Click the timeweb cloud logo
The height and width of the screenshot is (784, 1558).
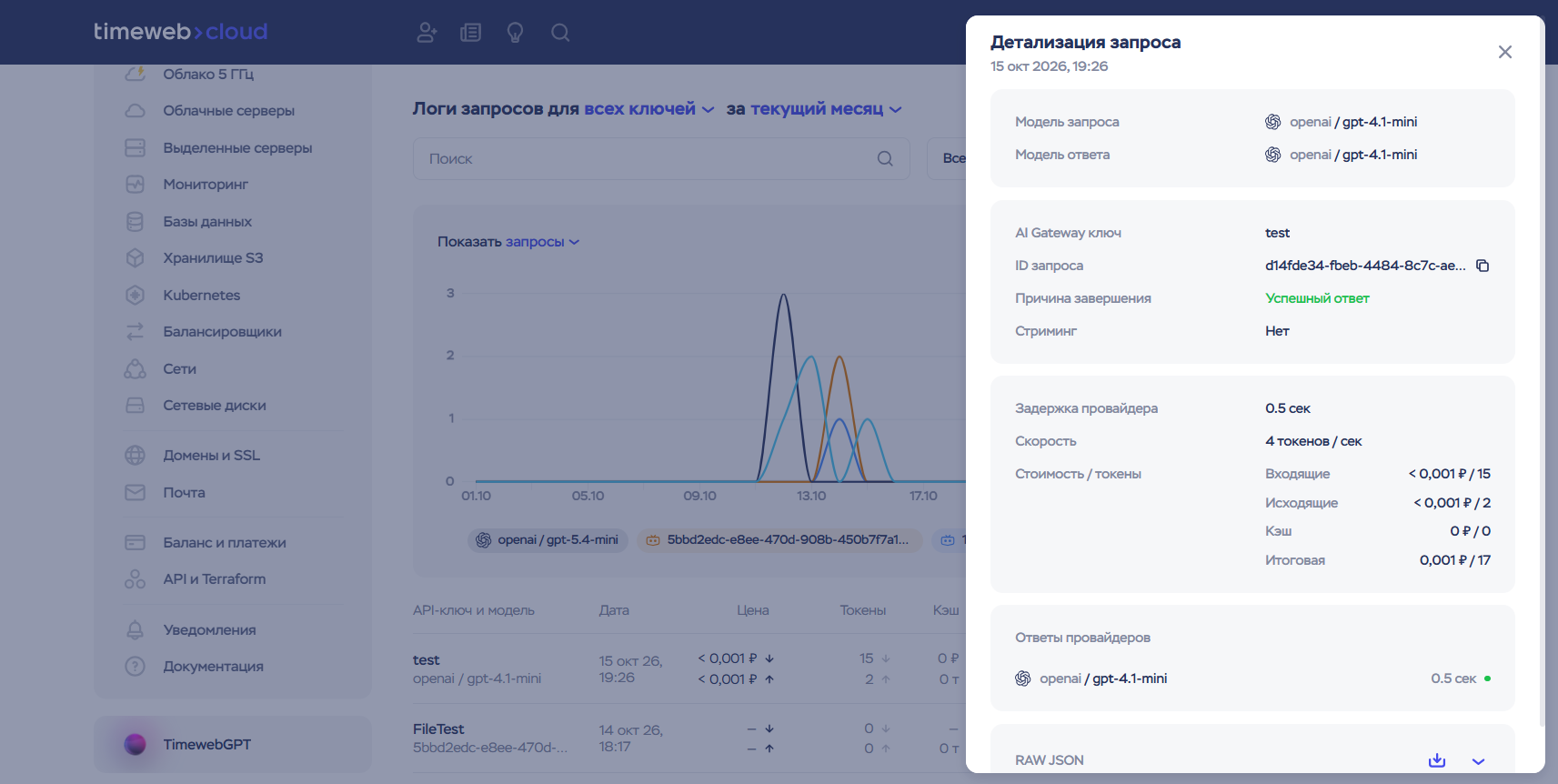pyautogui.click(x=180, y=32)
